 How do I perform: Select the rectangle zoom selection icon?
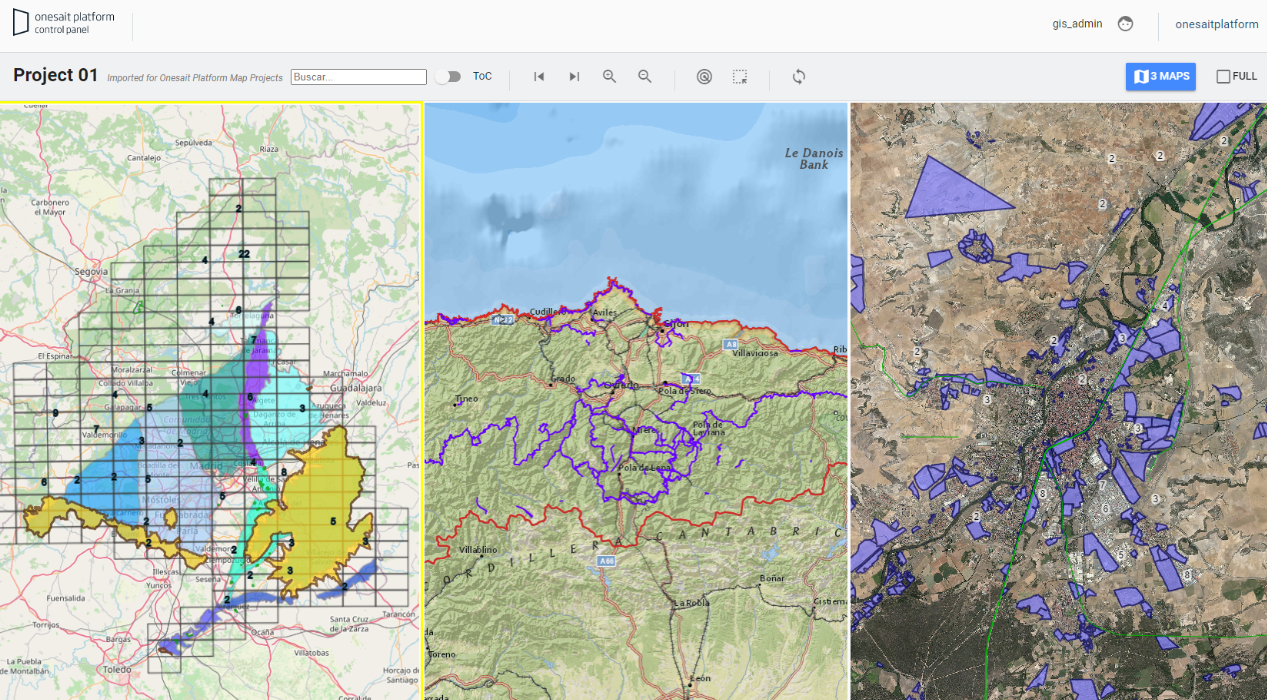(739, 76)
